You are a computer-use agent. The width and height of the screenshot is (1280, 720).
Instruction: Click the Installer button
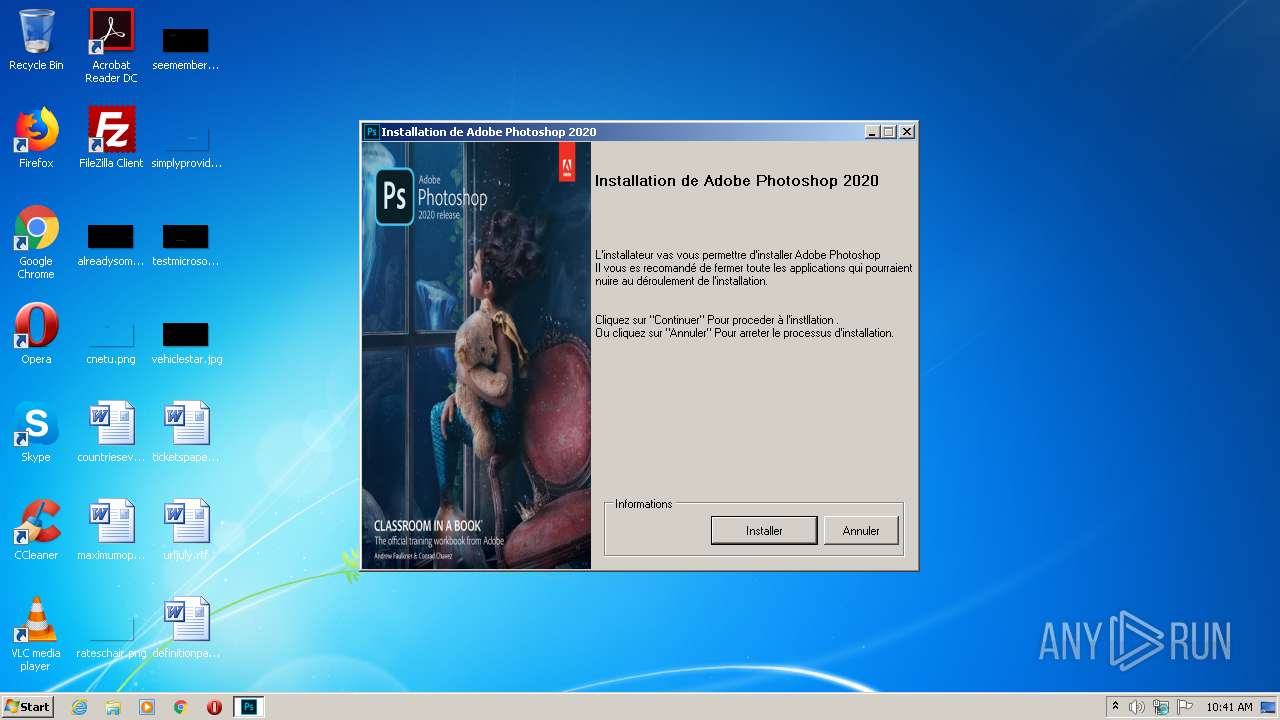point(764,531)
